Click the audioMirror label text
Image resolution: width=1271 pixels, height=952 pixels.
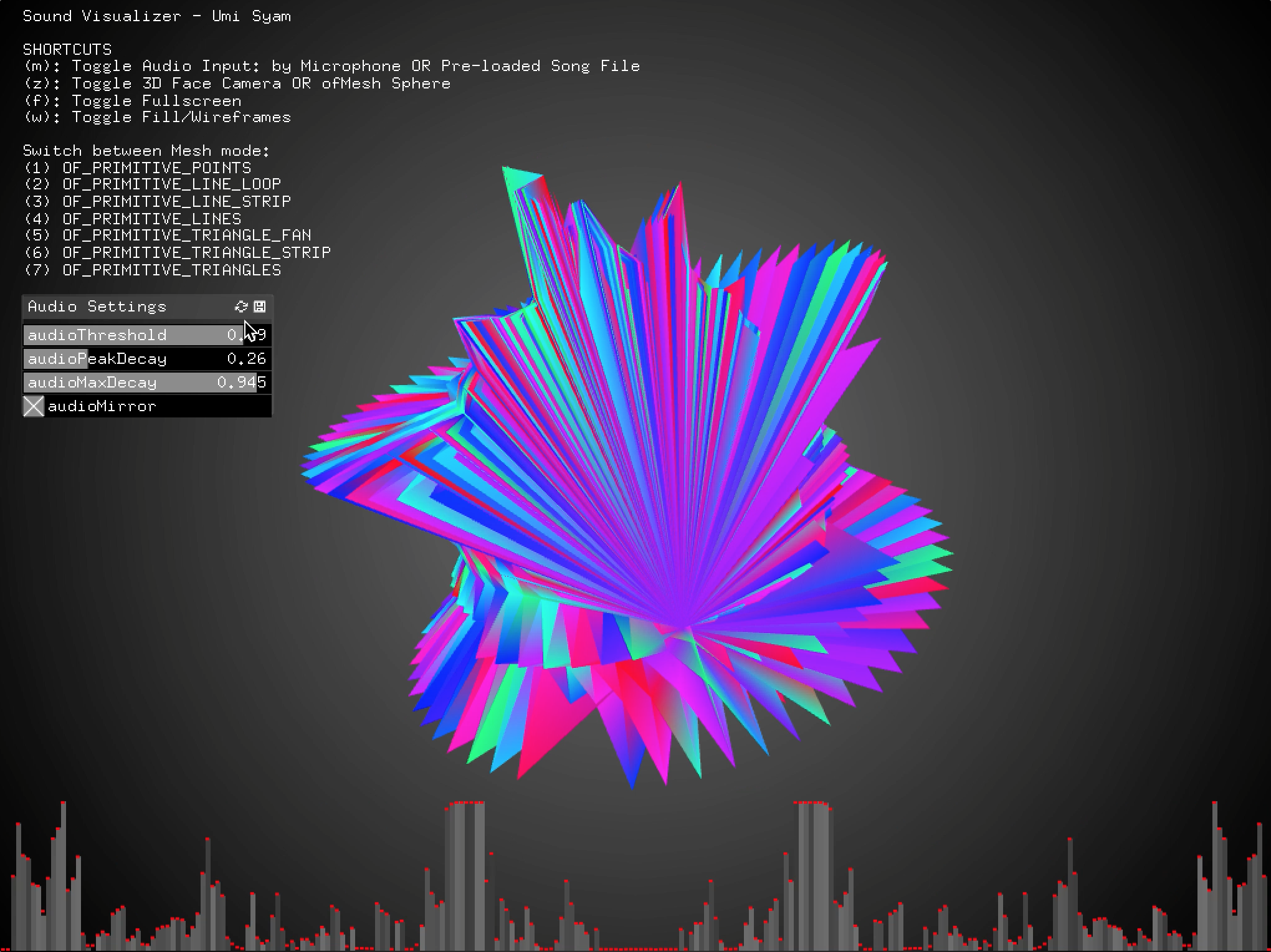click(x=102, y=406)
